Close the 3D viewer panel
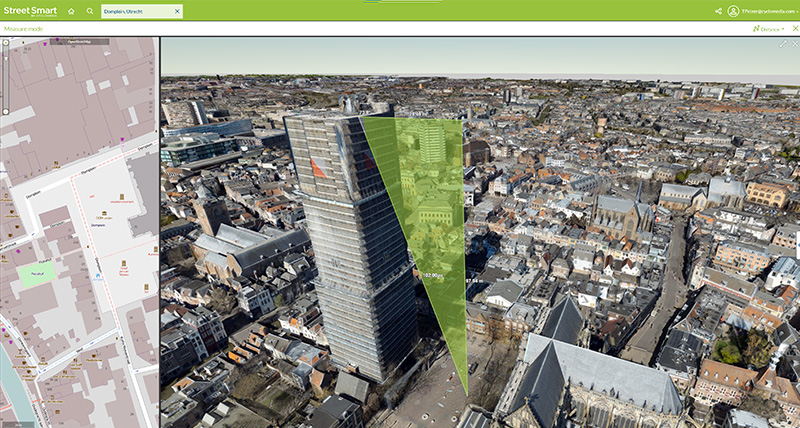The height and width of the screenshot is (428, 800). (794, 43)
